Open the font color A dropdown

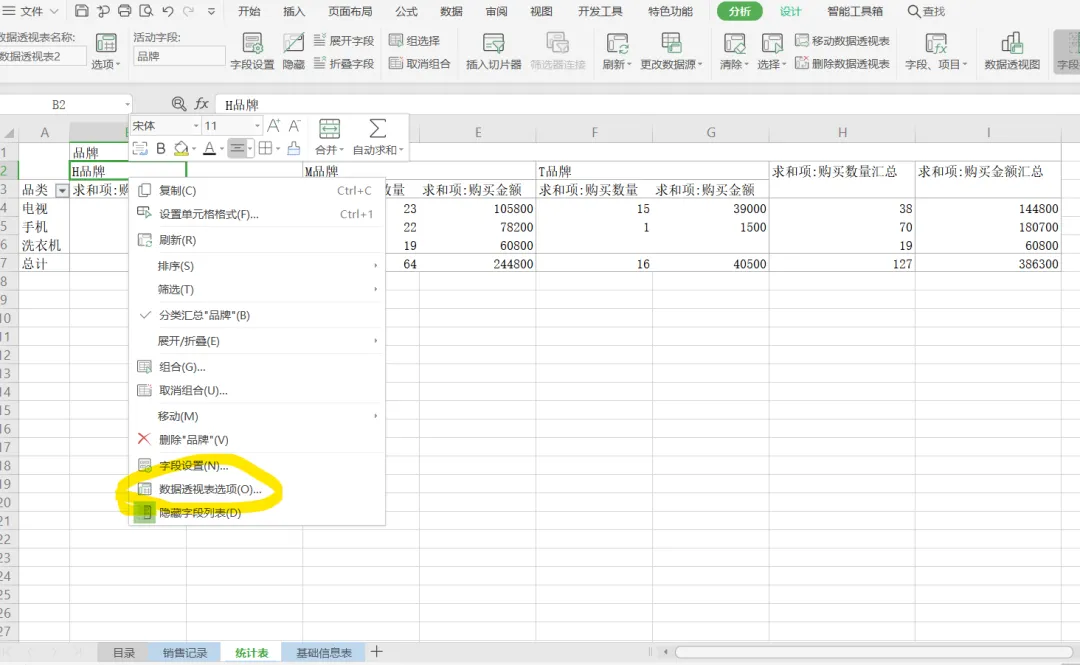click(222, 149)
